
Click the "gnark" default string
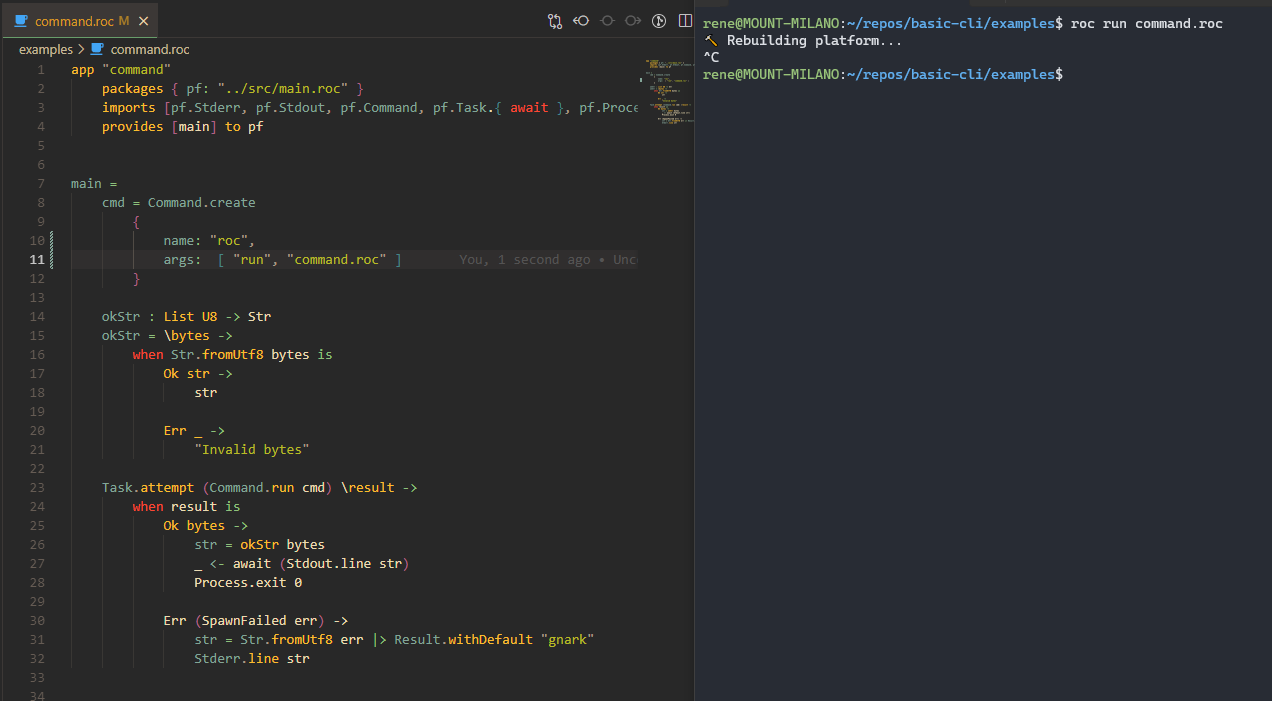coord(567,639)
